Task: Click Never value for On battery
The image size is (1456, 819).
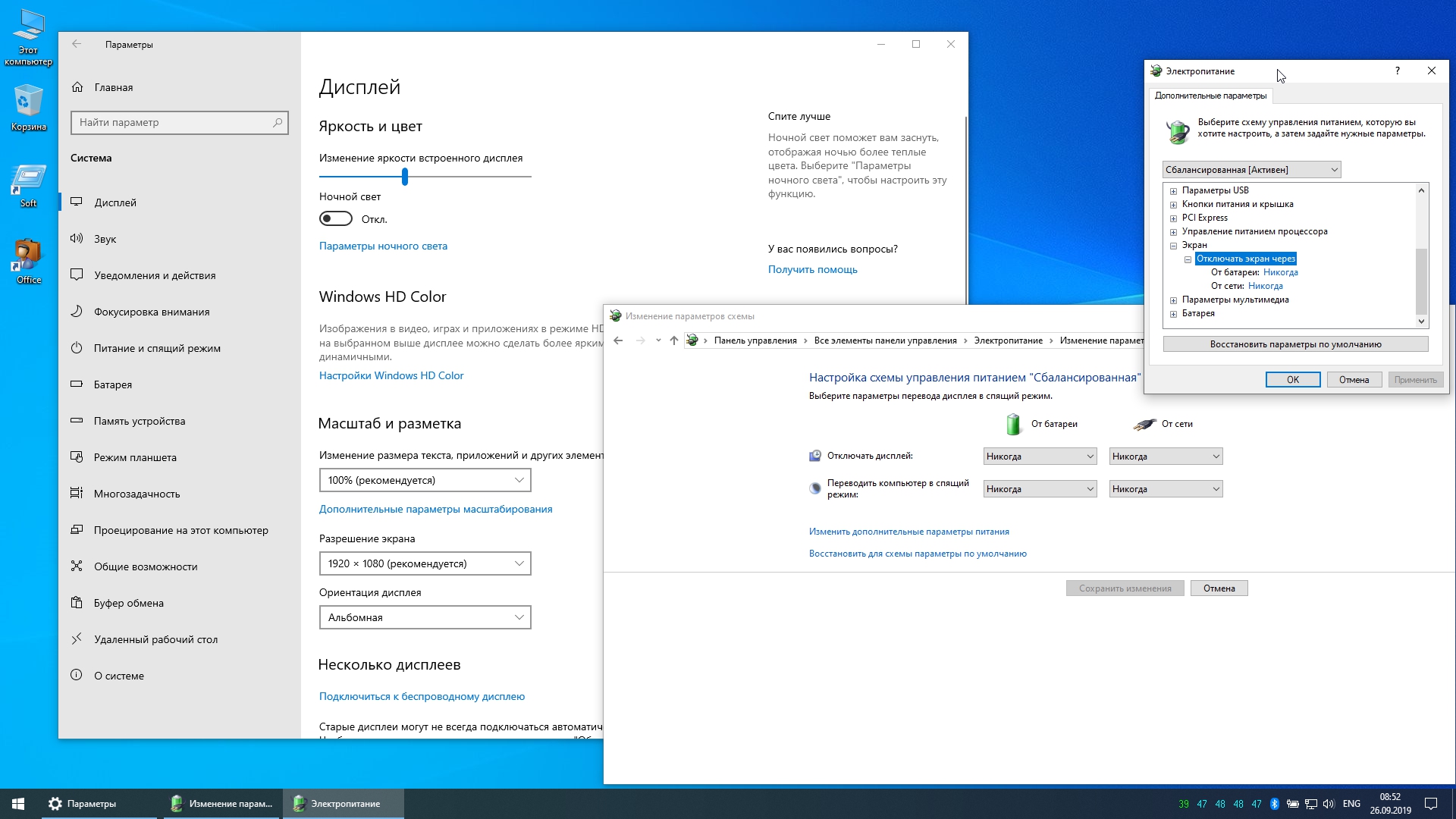Action: click(x=1280, y=272)
